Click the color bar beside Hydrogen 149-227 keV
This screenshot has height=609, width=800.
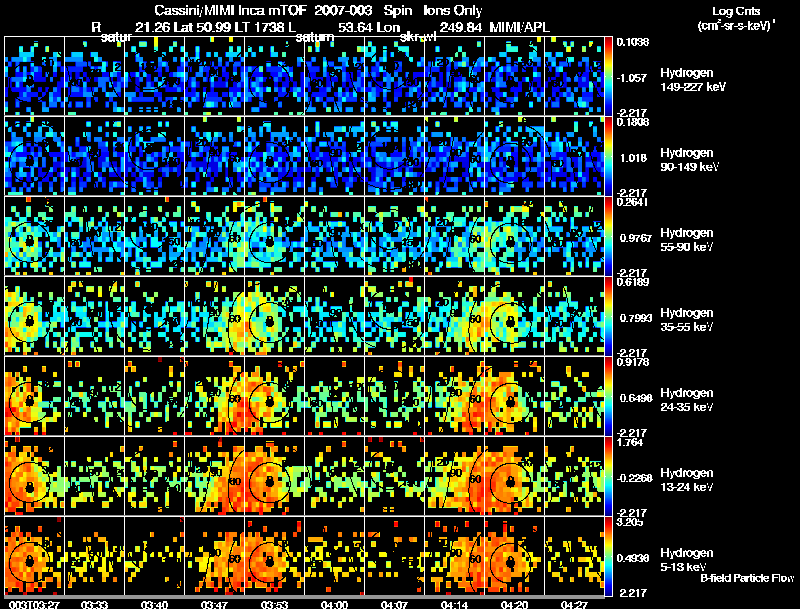[x=608, y=75]
